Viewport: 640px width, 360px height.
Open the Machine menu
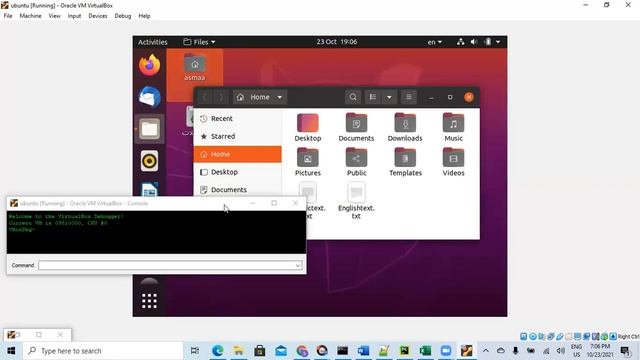click(30, 16)
